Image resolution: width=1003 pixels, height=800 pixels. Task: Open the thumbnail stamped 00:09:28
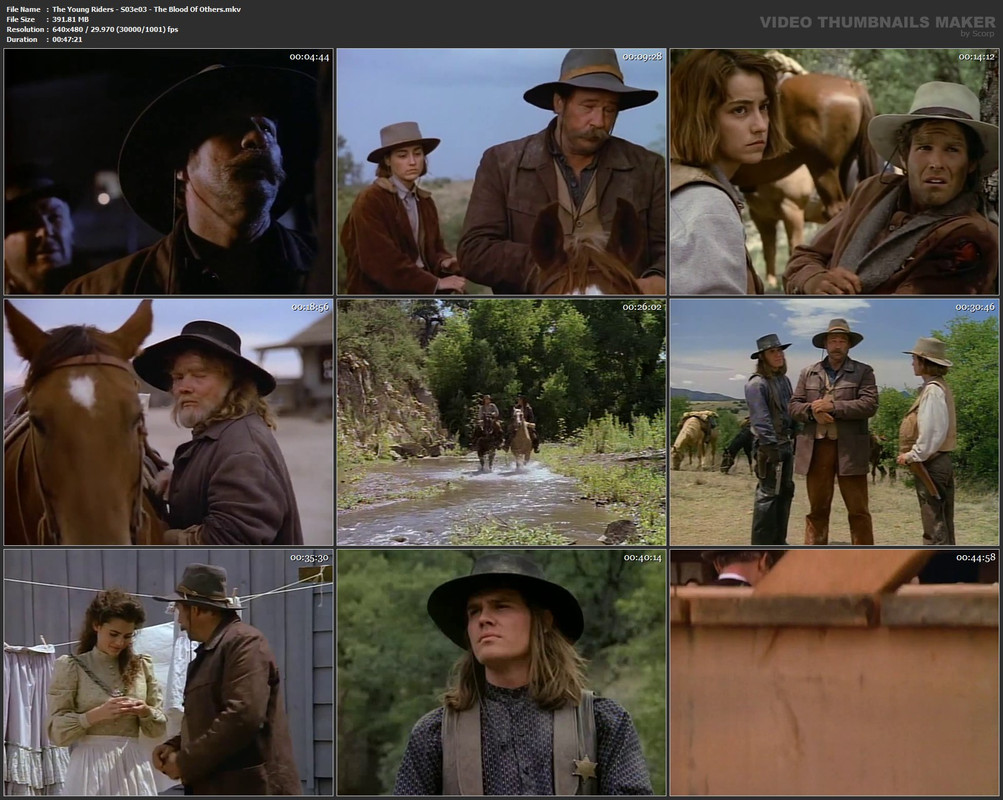pyautogui.click(x=502, y=171)
